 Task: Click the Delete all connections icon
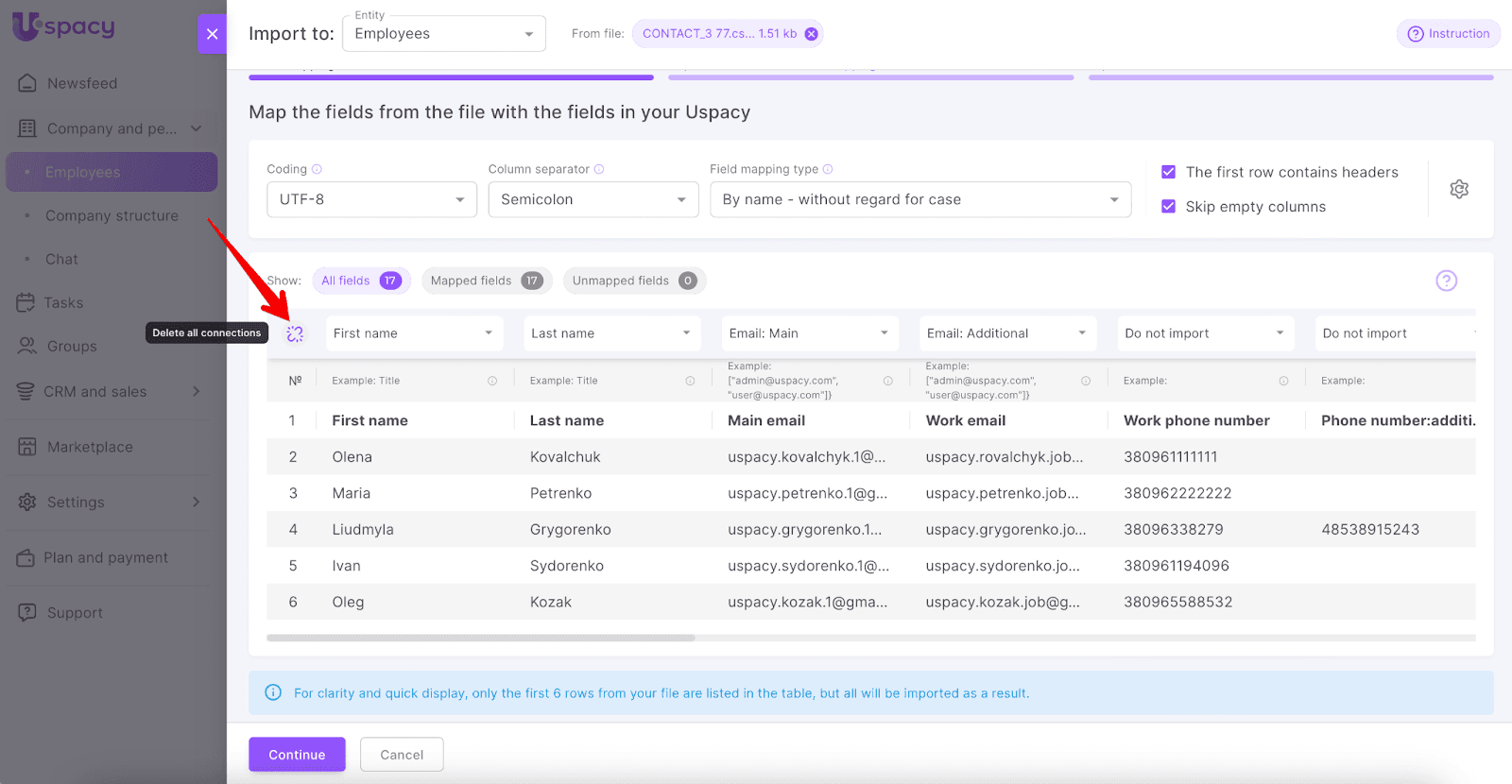pyautogui.click(x=295, y=333)
